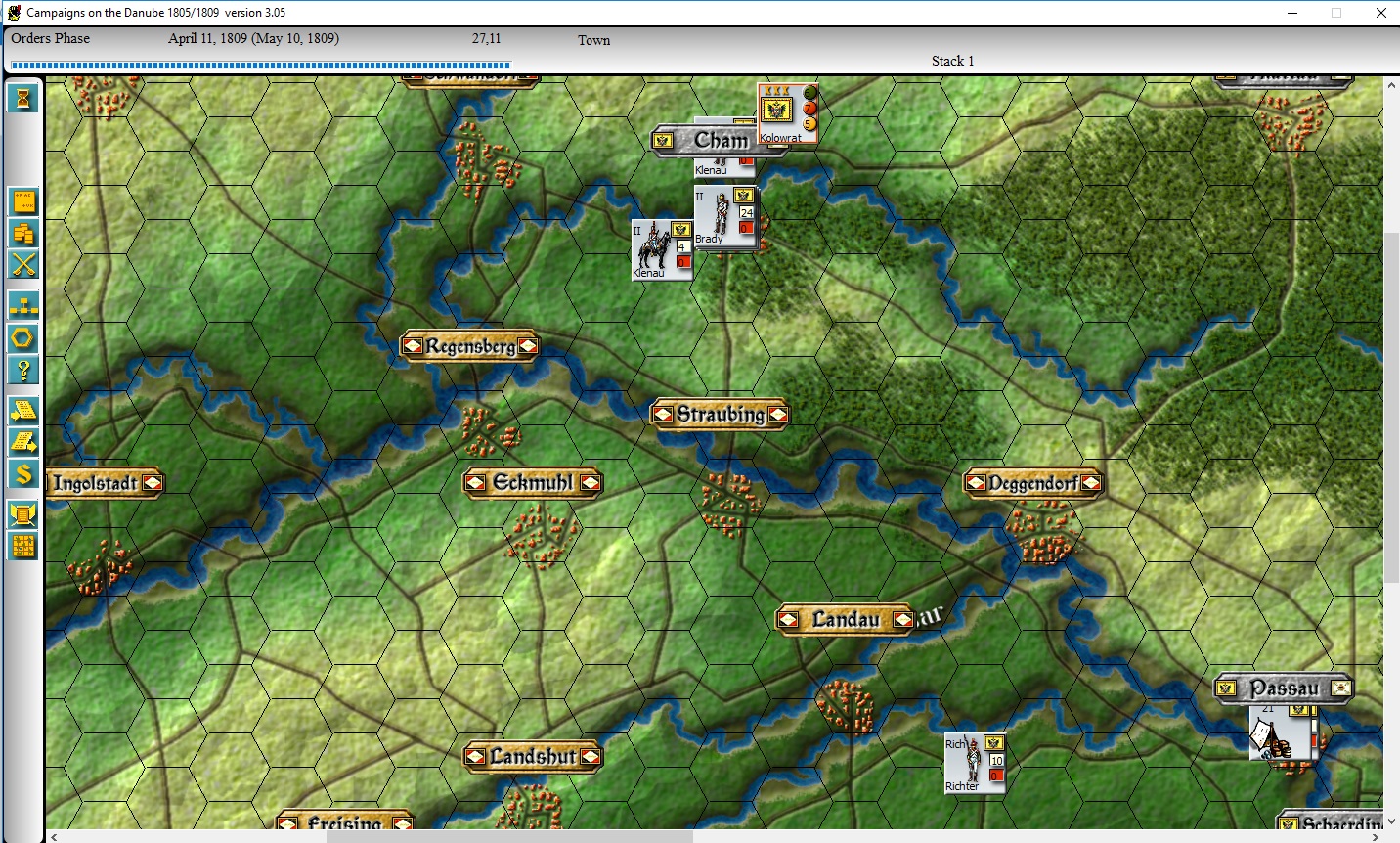
Task: Open the organization chart hierarchy icon
Action: (23, 306)
